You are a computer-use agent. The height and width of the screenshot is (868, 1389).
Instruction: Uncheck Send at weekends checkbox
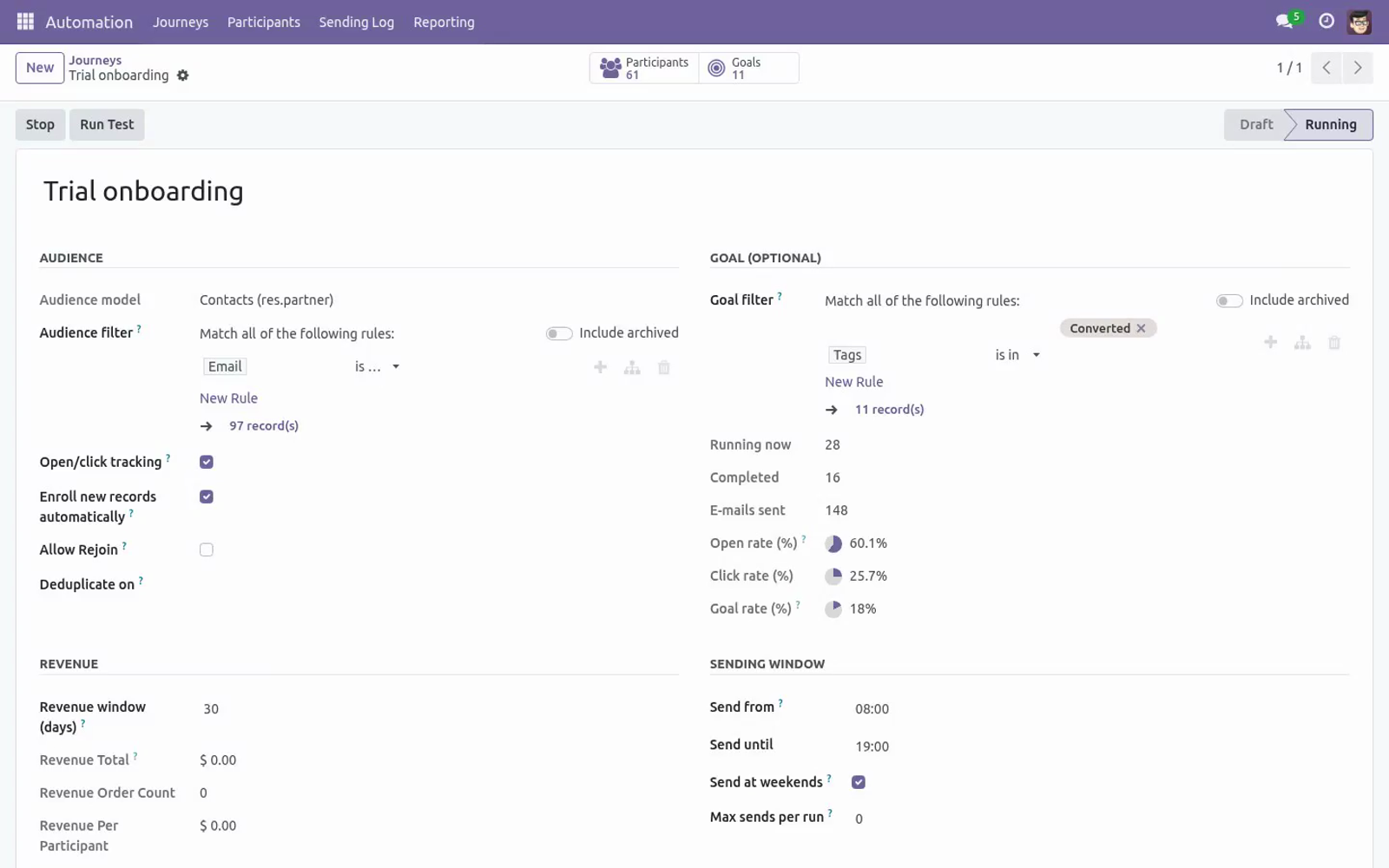(859, 782)
